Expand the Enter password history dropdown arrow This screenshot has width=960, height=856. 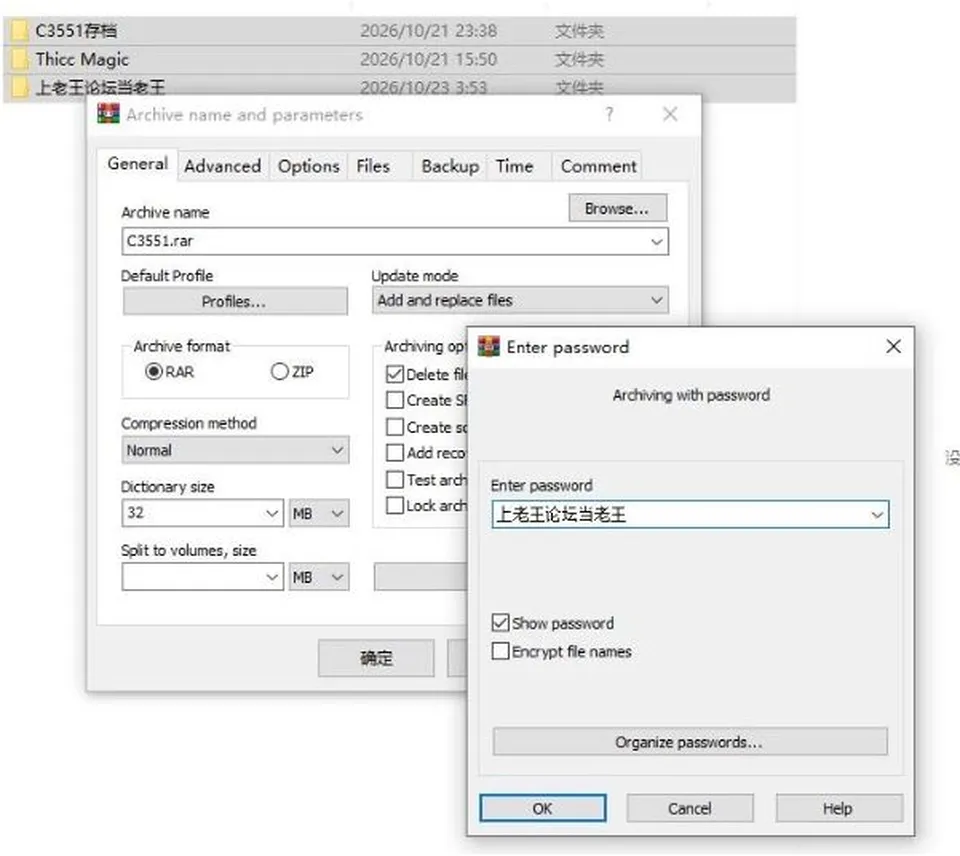[877, 515]
